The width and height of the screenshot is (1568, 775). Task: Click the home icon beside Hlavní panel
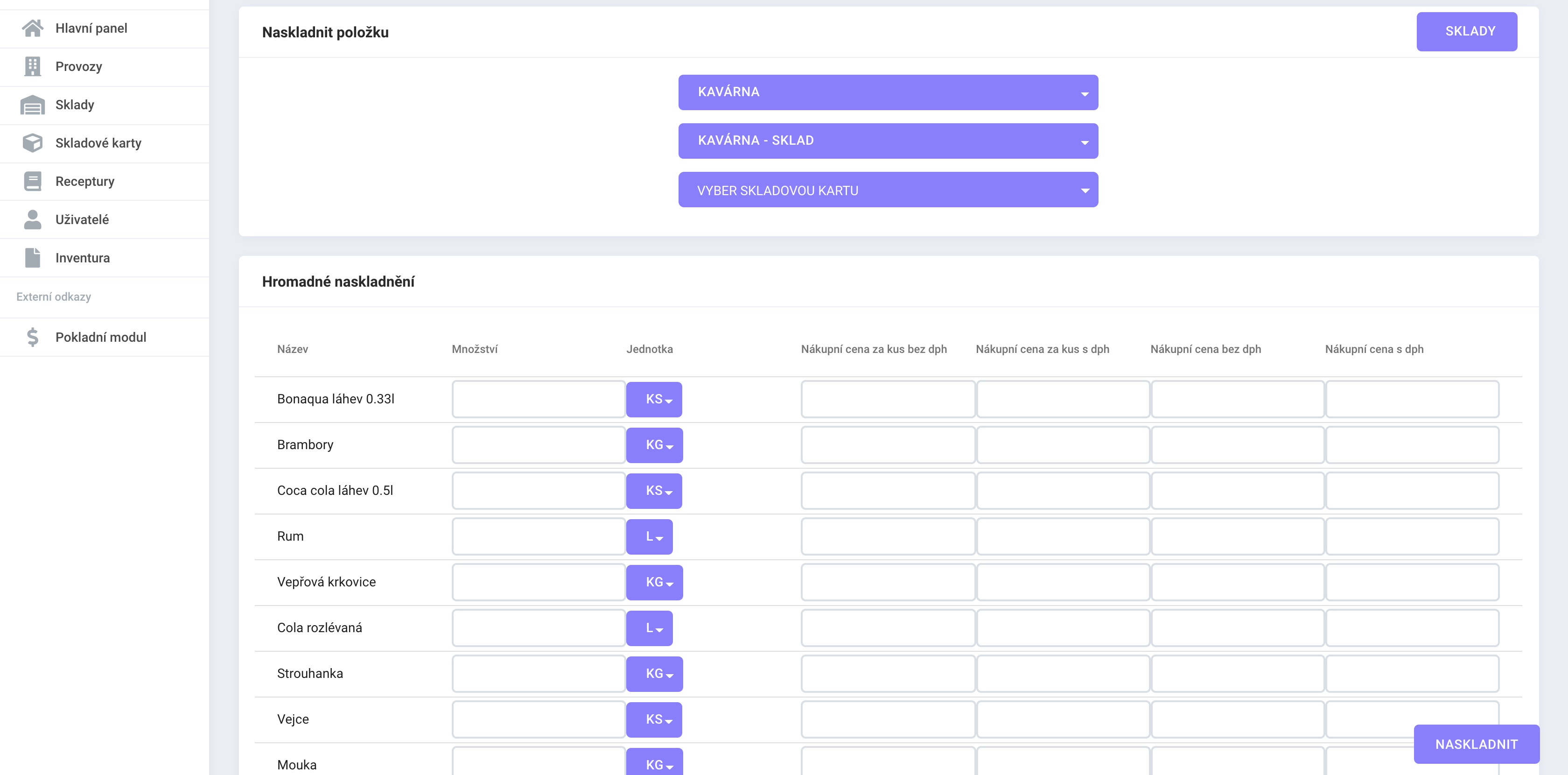click(x=32, y=28)
